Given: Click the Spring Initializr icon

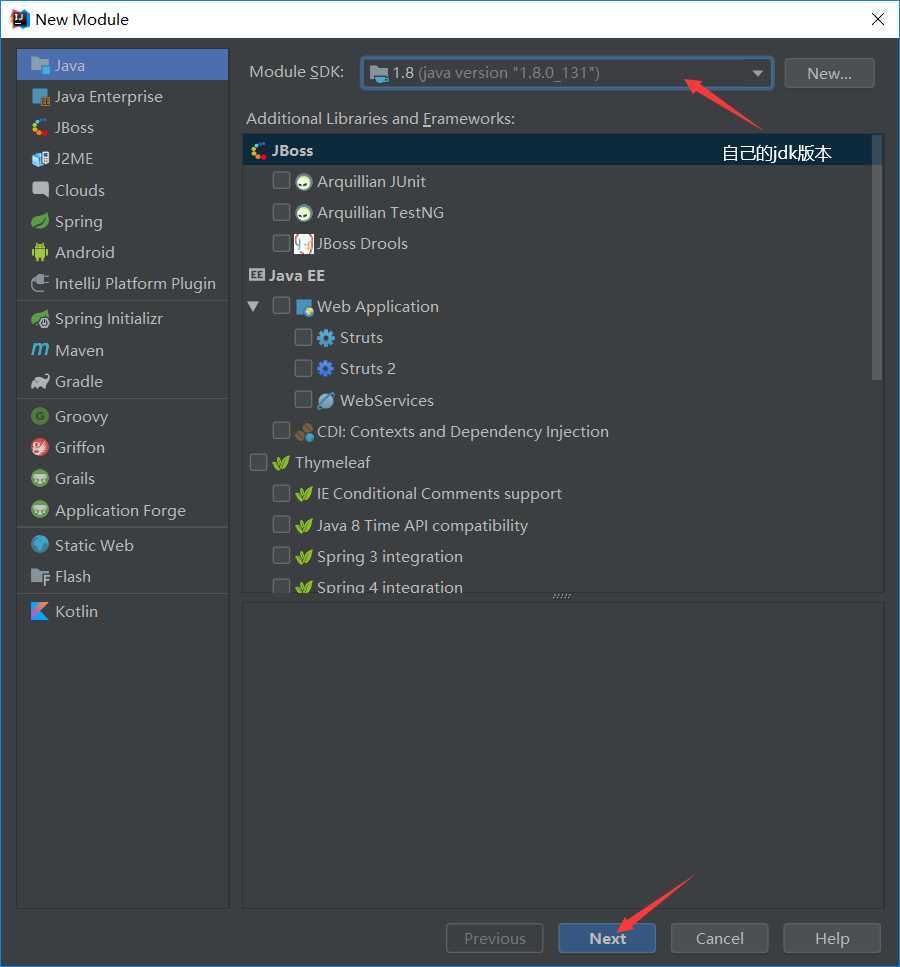Looking at the screenshot, I should pyautogui.click(x=40, y=319).
